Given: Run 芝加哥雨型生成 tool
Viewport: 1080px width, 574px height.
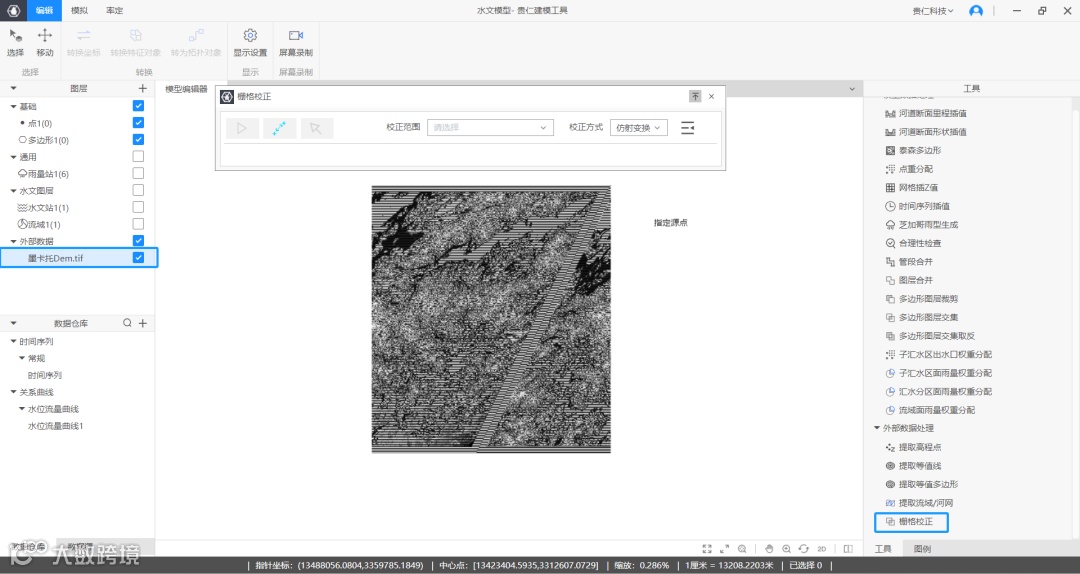Looking at the screenshot, I should coord(922,225).
